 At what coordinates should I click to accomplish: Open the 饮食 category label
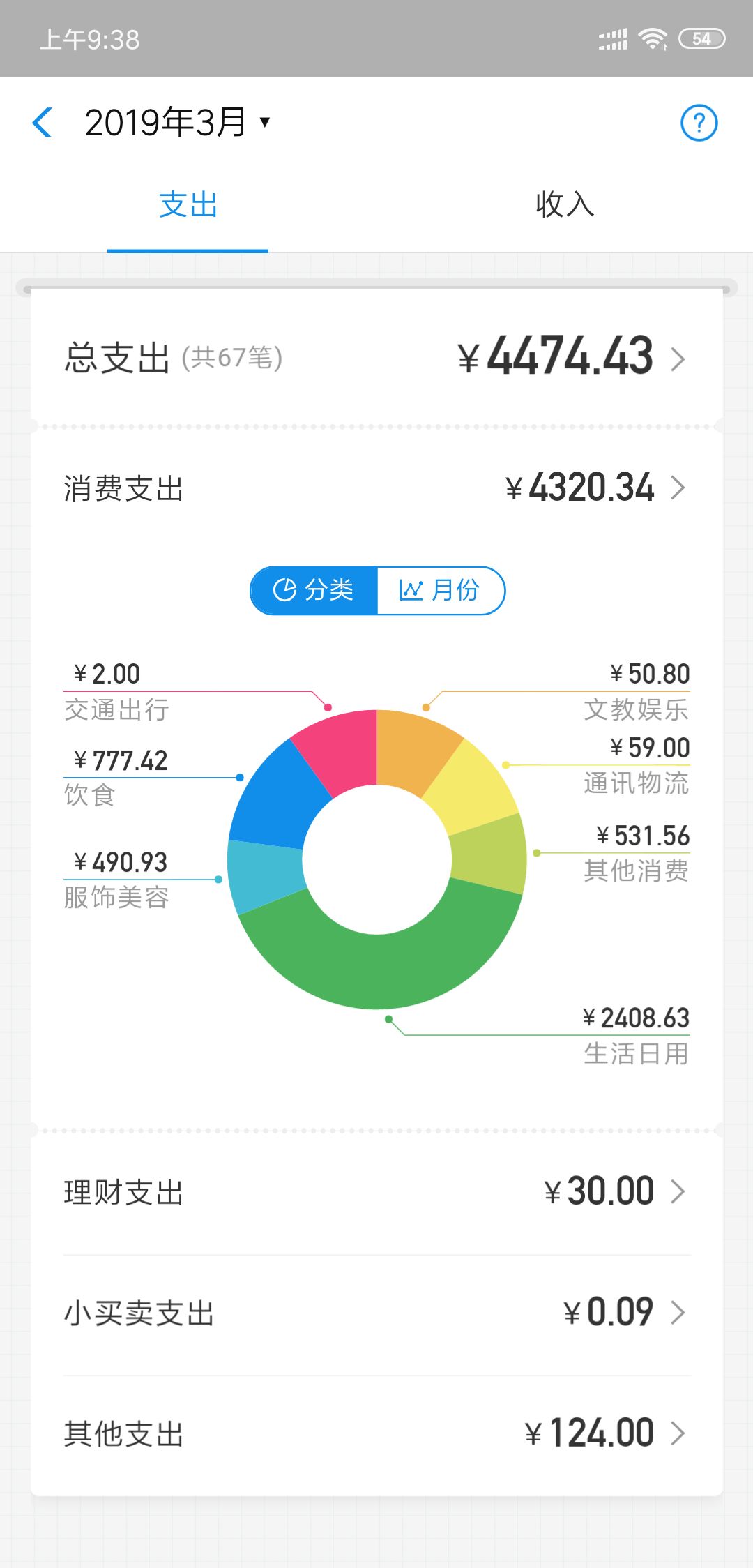point(89,795)
